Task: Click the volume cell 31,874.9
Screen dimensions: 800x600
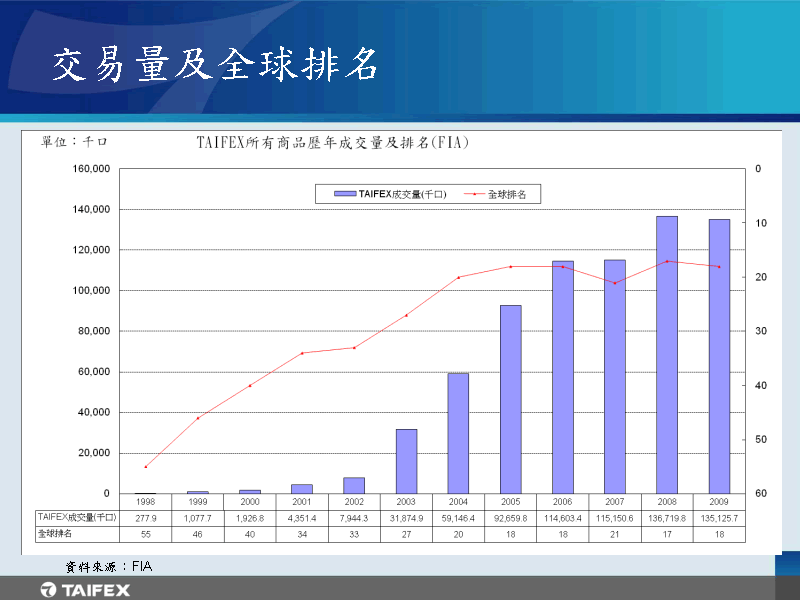Action: 406,518
